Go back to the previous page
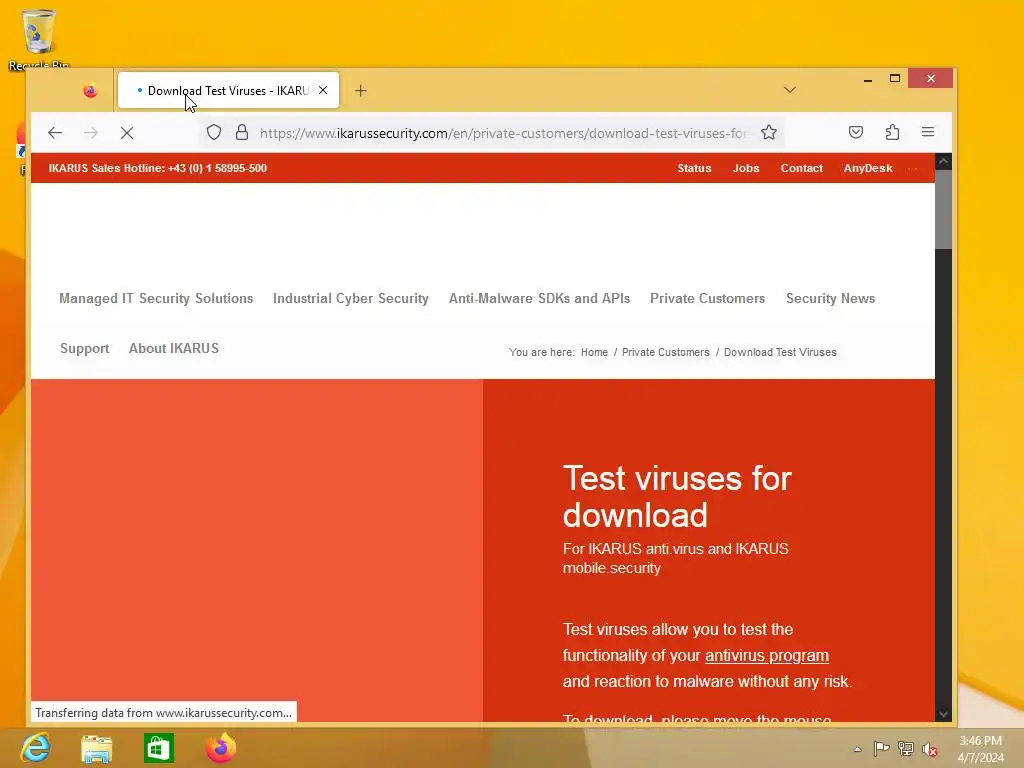The width and height of the screenshot is (1024, 768). (x=55, y=133)
